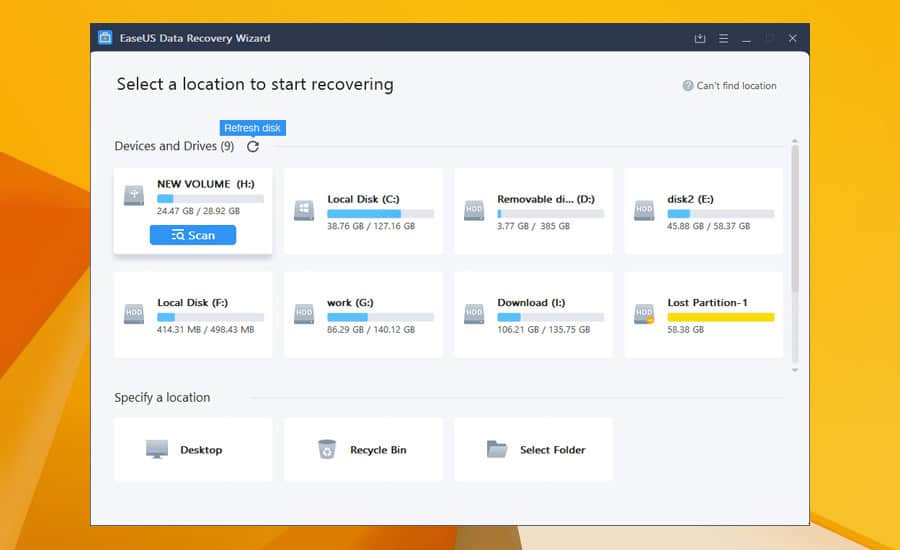Click the question mark help icon
The height and width of the screenshot is (550, 900).
tap(688, 86)
